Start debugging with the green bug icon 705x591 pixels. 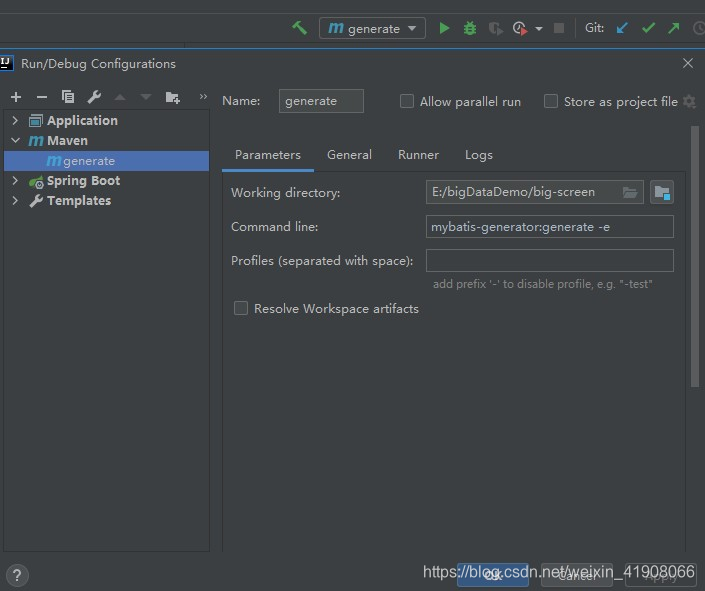(x=470, y=28)
